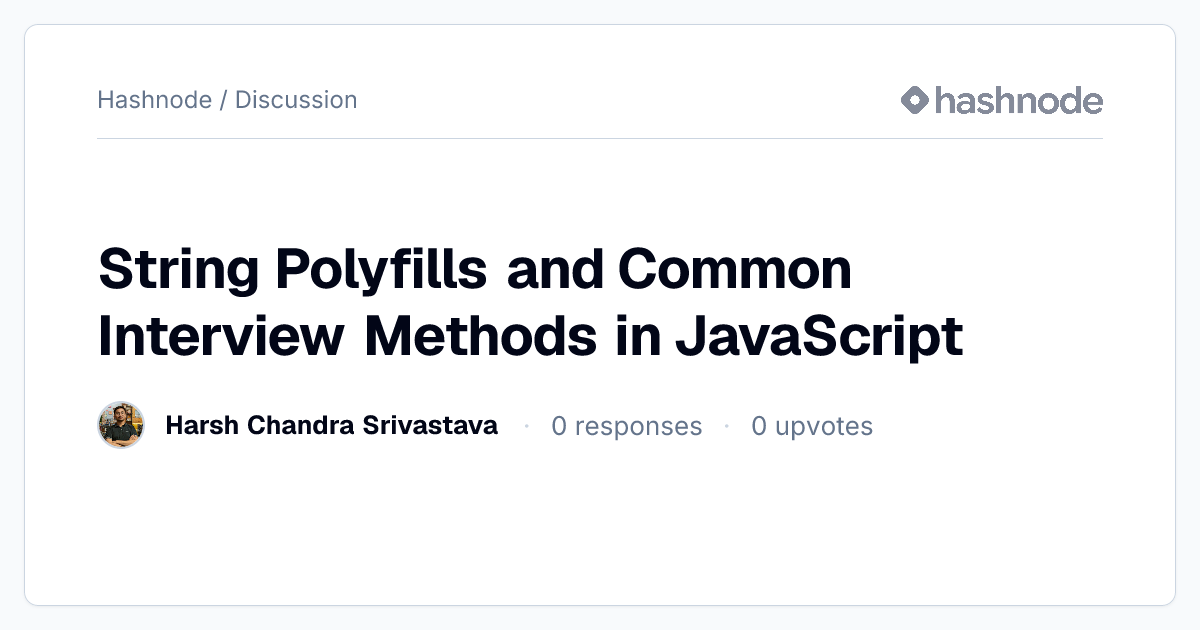
Task: Click the Hashnode diamond logo icon
Action: pos(915,100)
